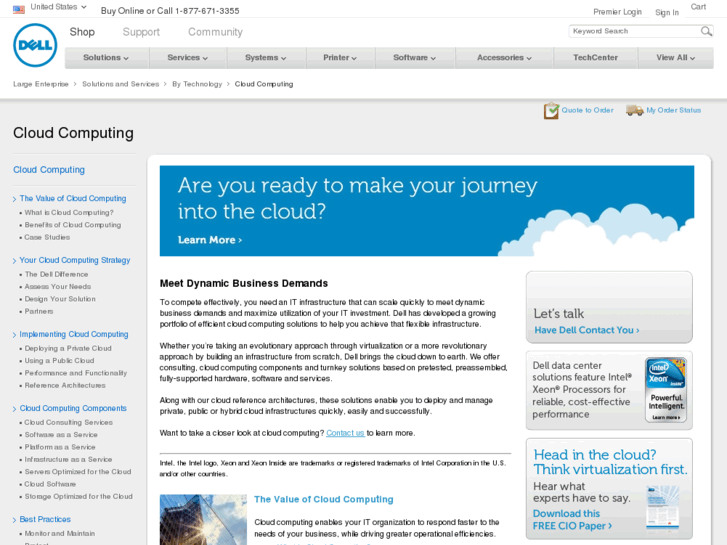Image resolution: width=727 pixels, height=545 pixels.
Task: Open Reference Architectures link
Action: 65,385
